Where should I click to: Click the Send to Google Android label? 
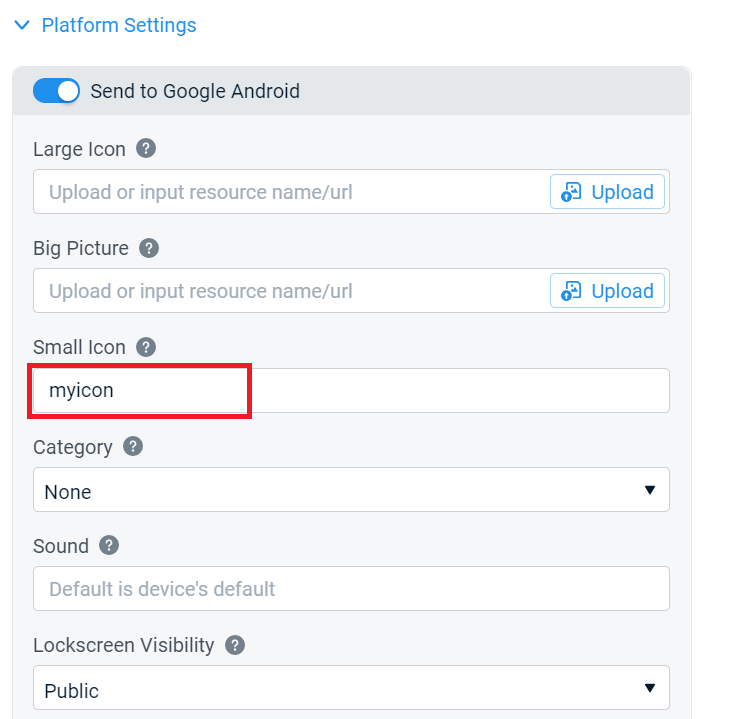click(x=195, y=91)
